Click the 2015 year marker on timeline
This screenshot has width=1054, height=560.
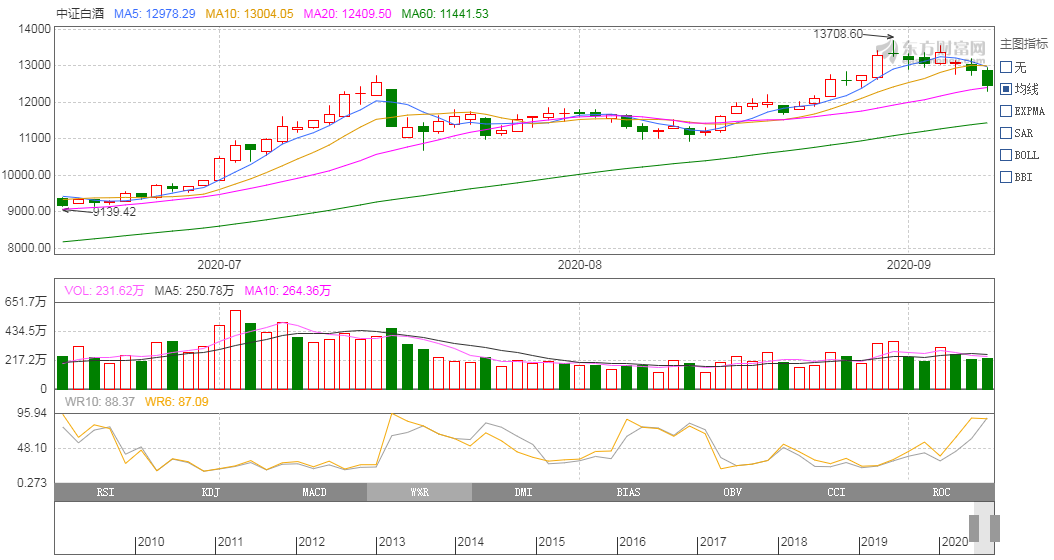pyautogui.click(x=552, y=542)
